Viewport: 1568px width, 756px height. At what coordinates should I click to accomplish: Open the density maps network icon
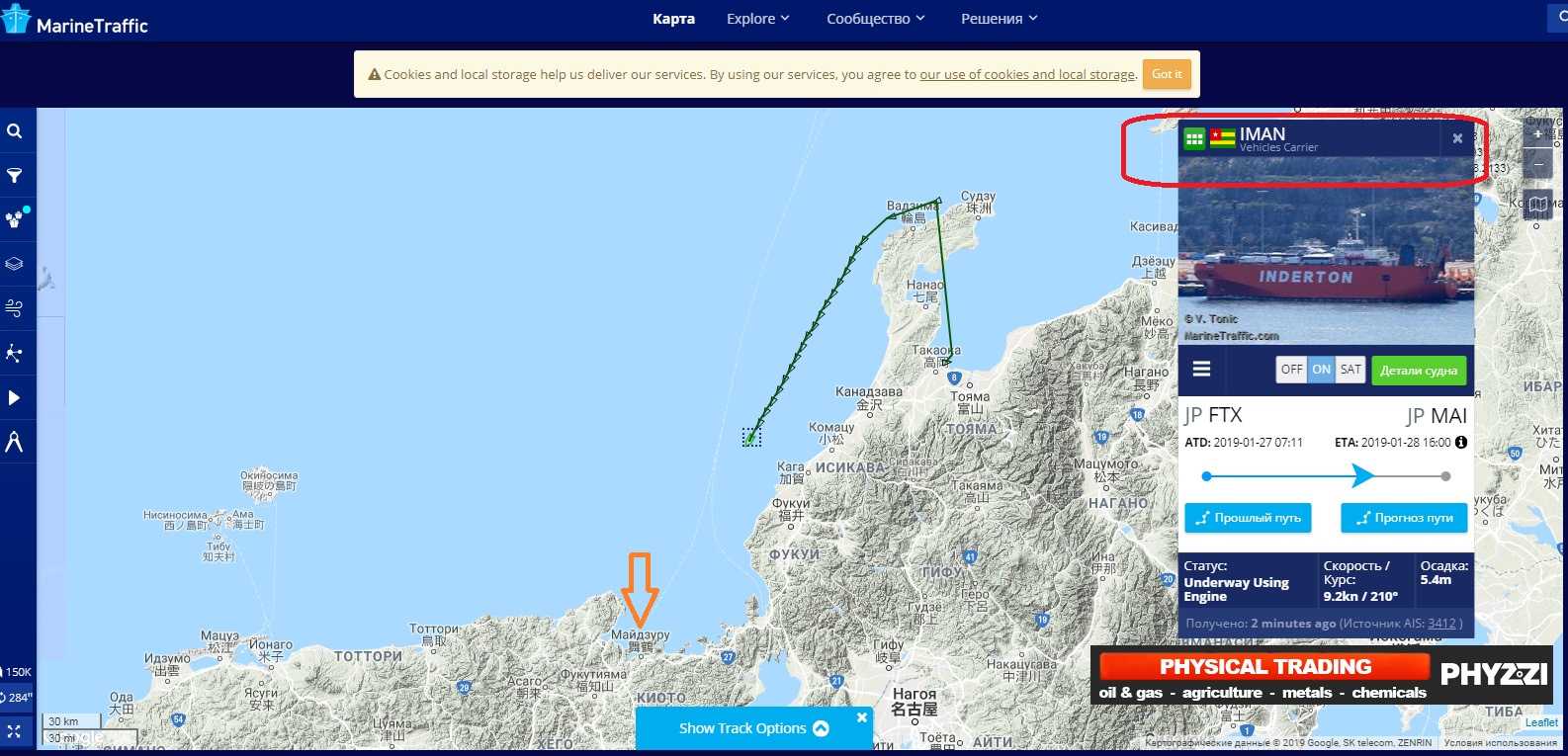pos(15,353)
